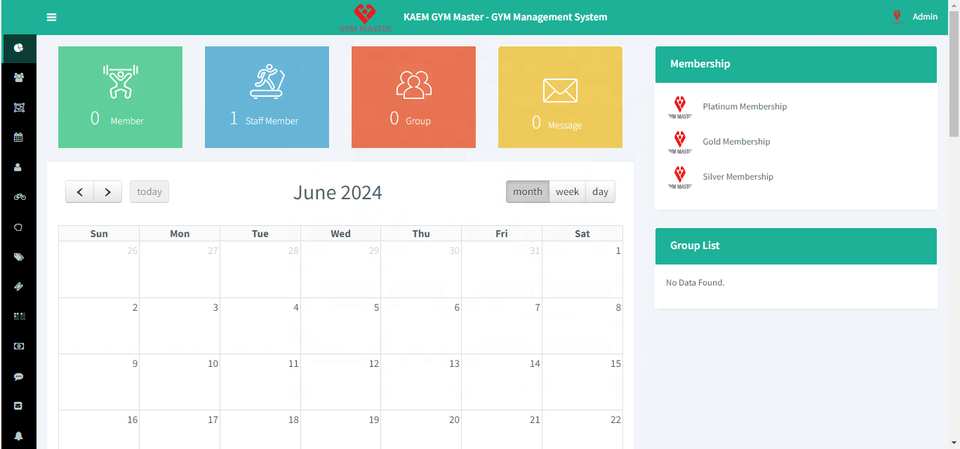
Task: Click the vertical page scrollbar thumb
Action: pos(954,74)
